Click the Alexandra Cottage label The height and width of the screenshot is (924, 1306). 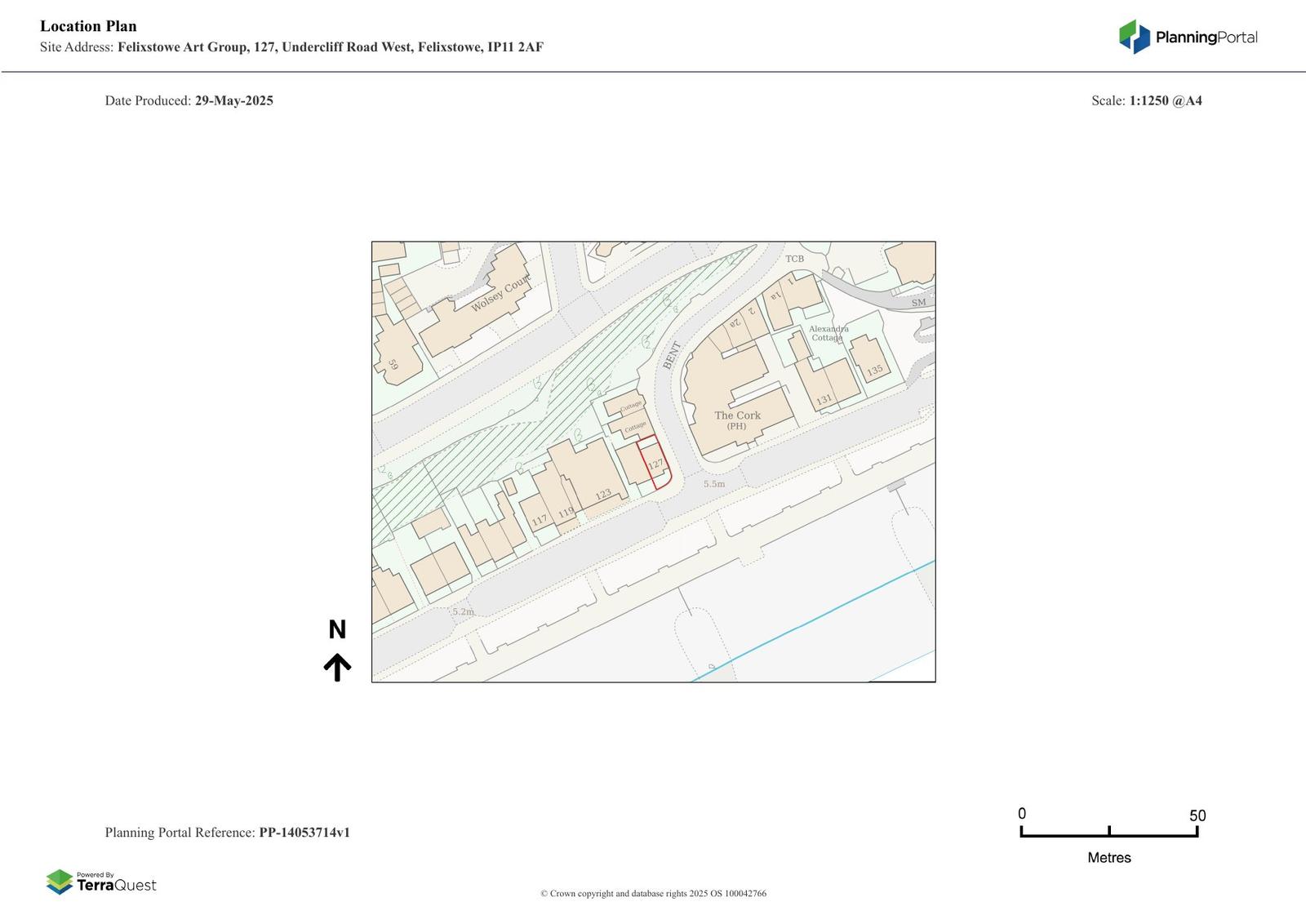tap(828, 333)
